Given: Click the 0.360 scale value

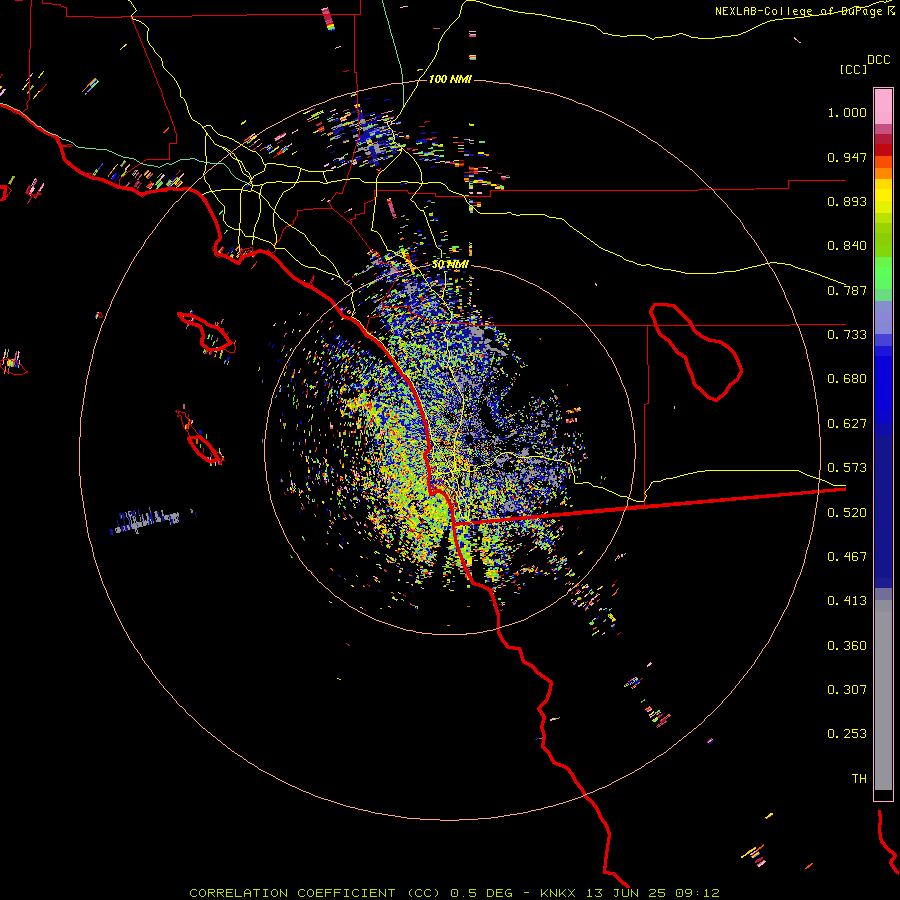Looking at the screenshot, I should tap(847, 646).
